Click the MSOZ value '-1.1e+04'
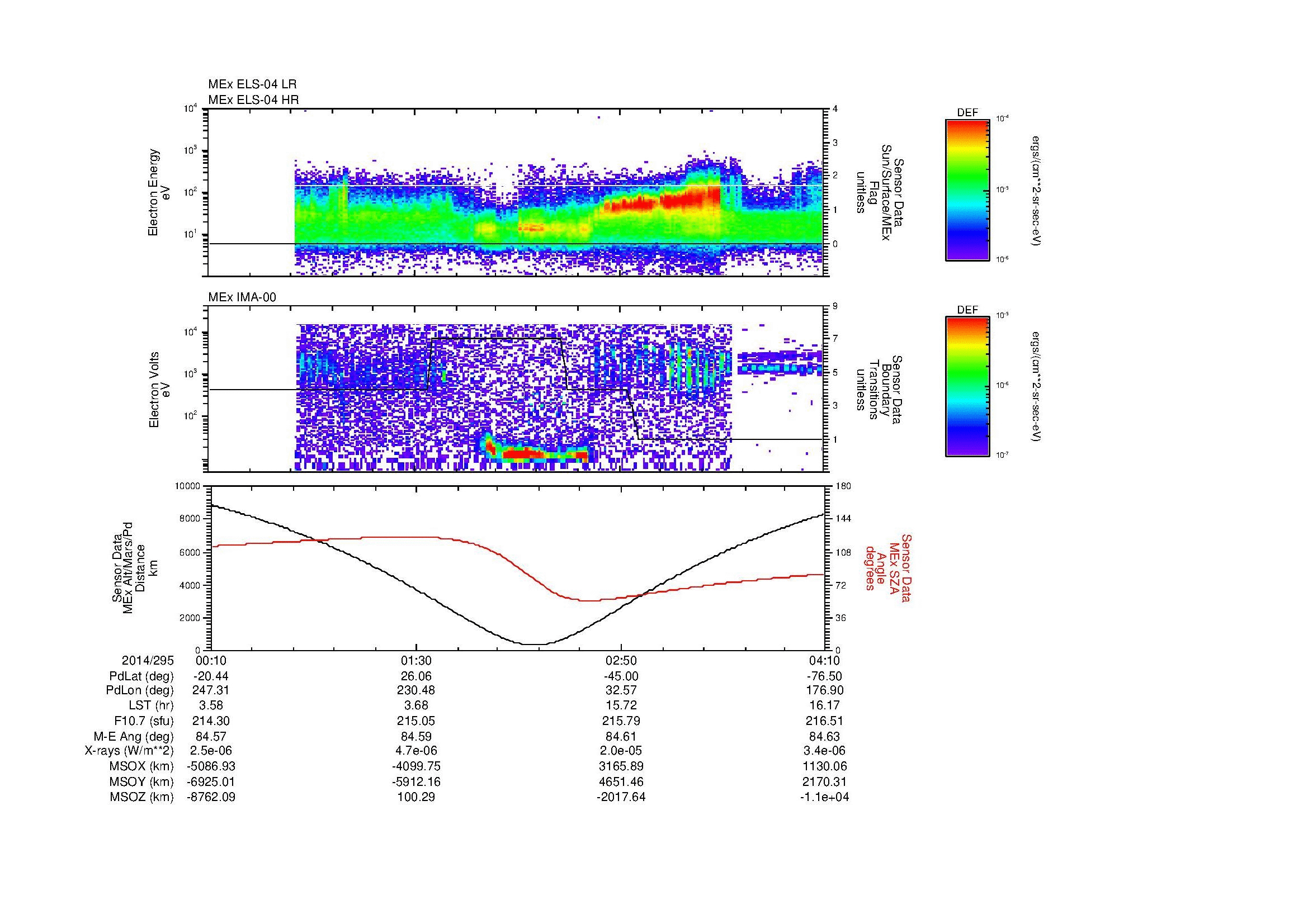This screenshot has width=1308, height=924. (x=824, y=797)
